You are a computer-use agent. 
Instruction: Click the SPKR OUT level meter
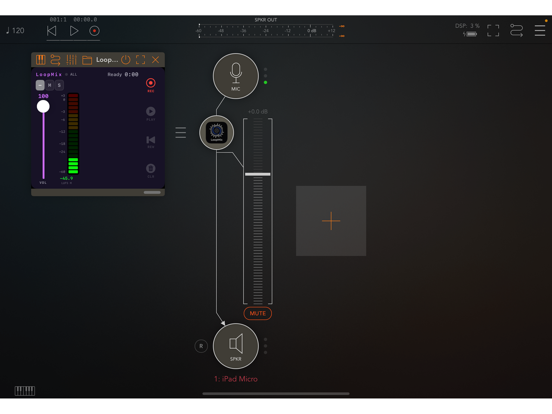tap(266, 31)
